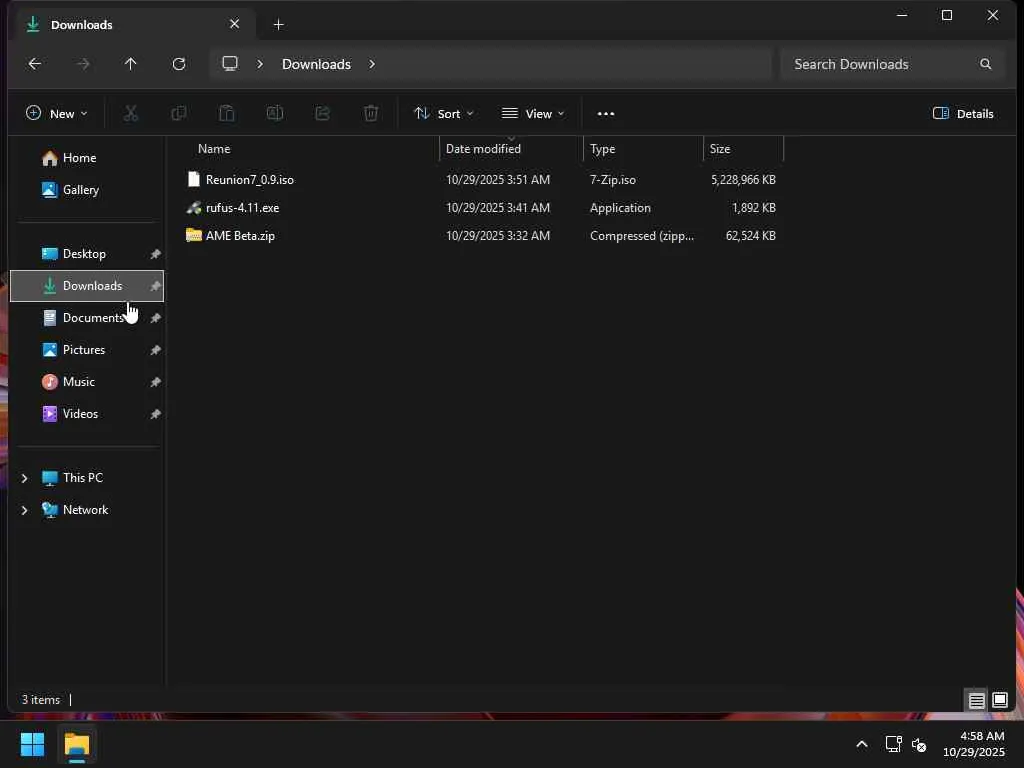This screenshot has width=1024, height=768.
Task: Switch to details list layout icon
Action: coord(976,700)
